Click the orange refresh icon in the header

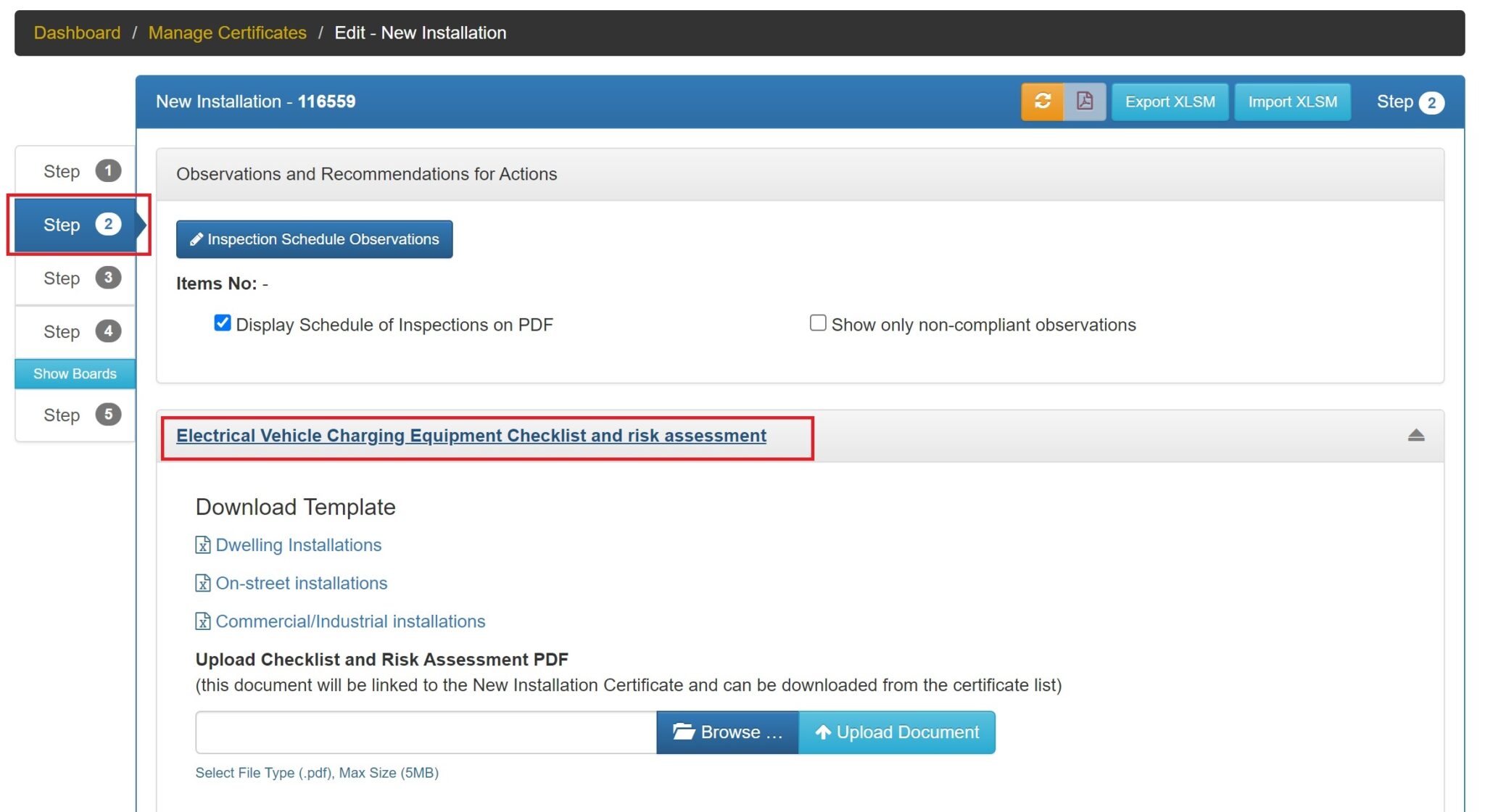click(1043, 101)
